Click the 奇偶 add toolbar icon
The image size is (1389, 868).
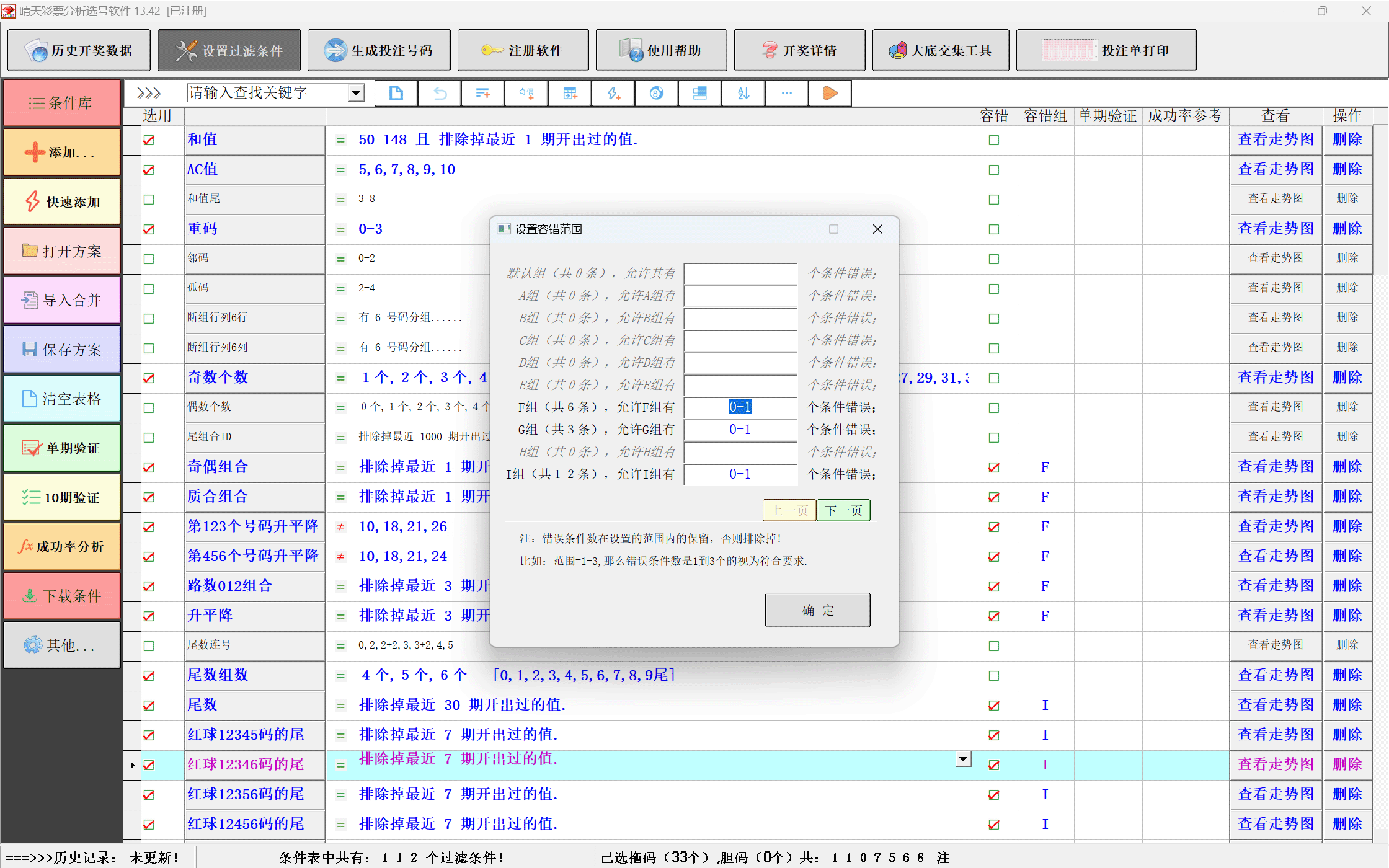[x=526, y=94]
